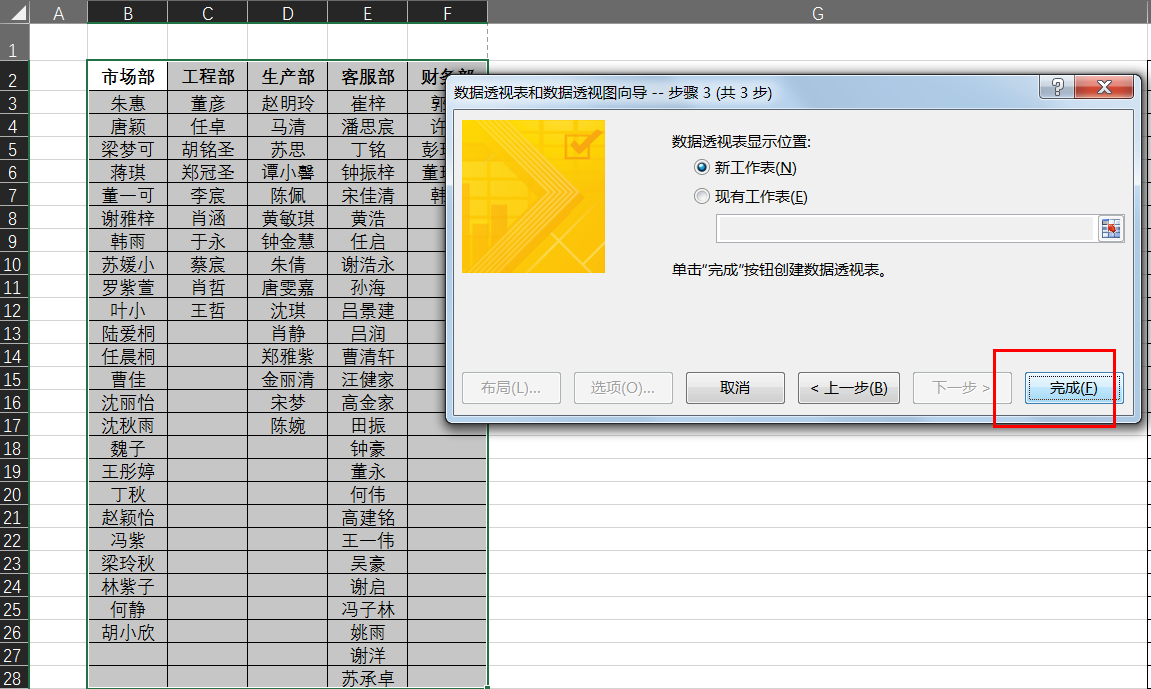
Task: Click the cell containing 金丽清
Action: pyautogui.click(x=288, y=379)
